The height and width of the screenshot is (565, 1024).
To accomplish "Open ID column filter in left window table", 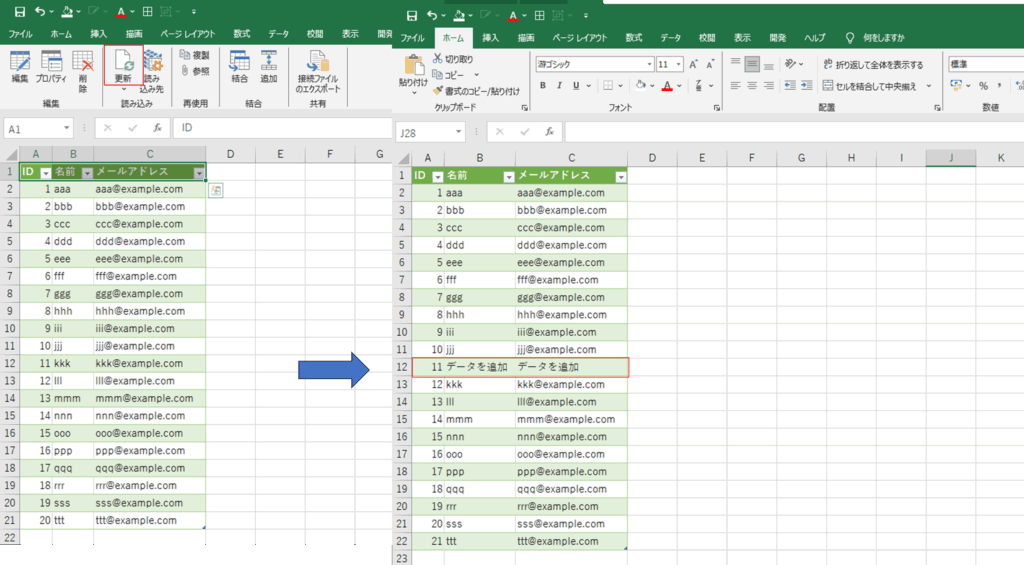I will [46, 173].
